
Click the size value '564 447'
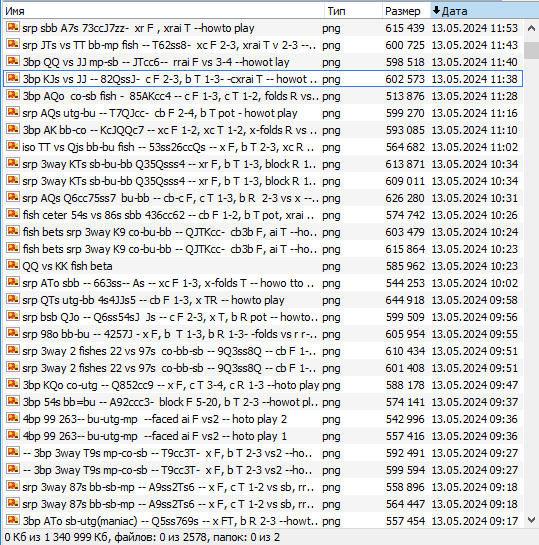[405, 504]
